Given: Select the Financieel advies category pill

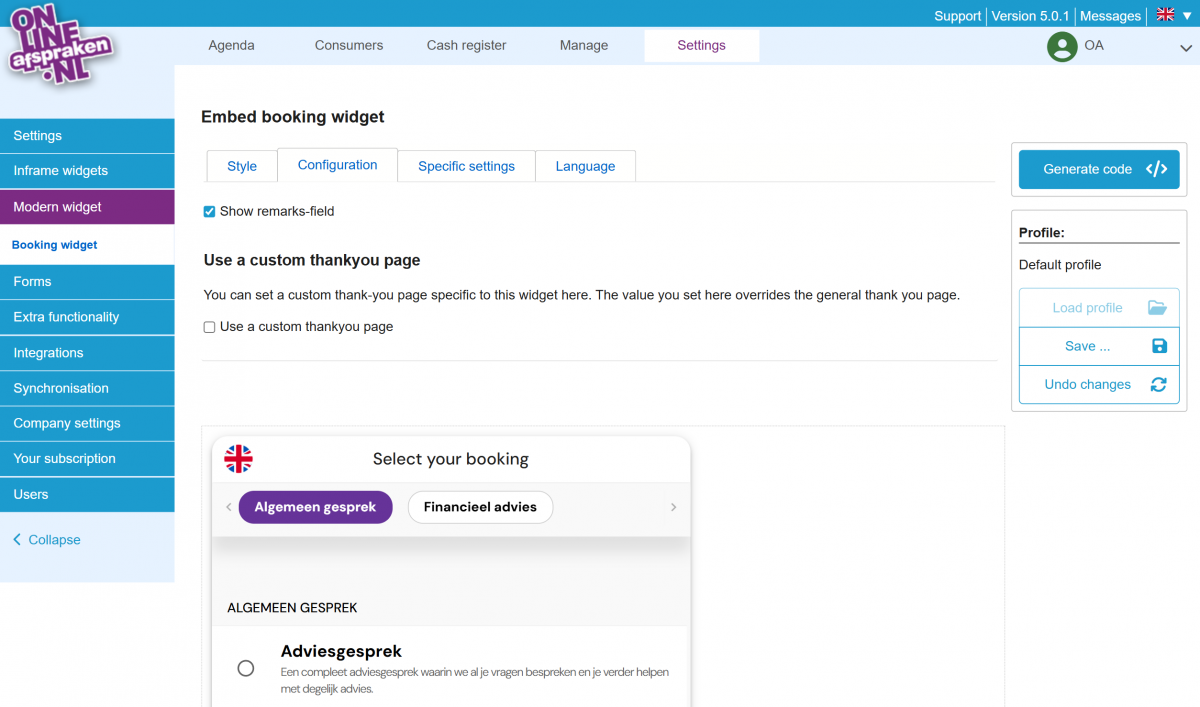Looking at the screenshot, I should (480, 507).
